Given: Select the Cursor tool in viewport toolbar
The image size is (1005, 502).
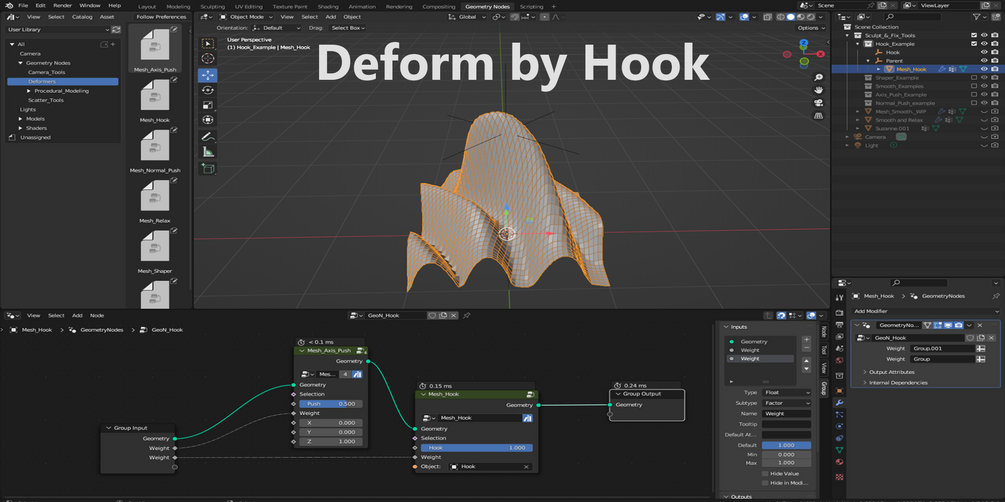Looking at the screenshot, I should coord(208,58).
